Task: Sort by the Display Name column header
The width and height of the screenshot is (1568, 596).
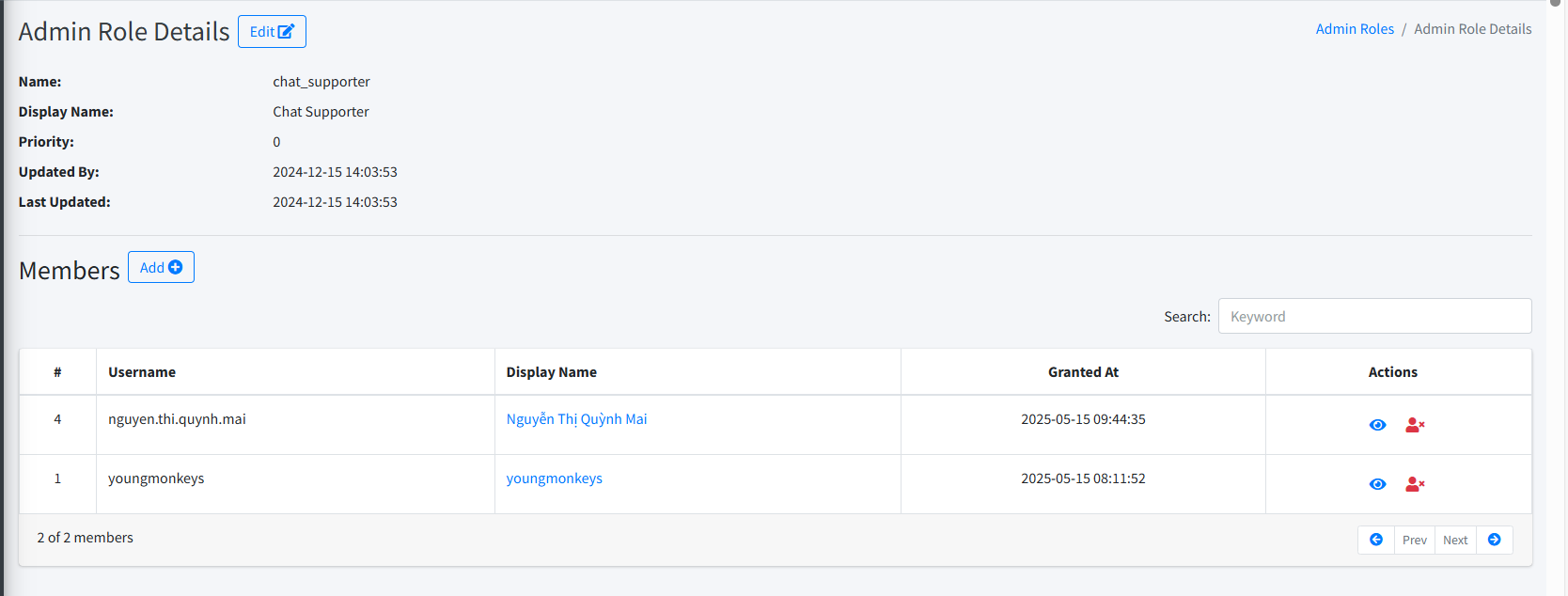Action: tap(551, 372)
